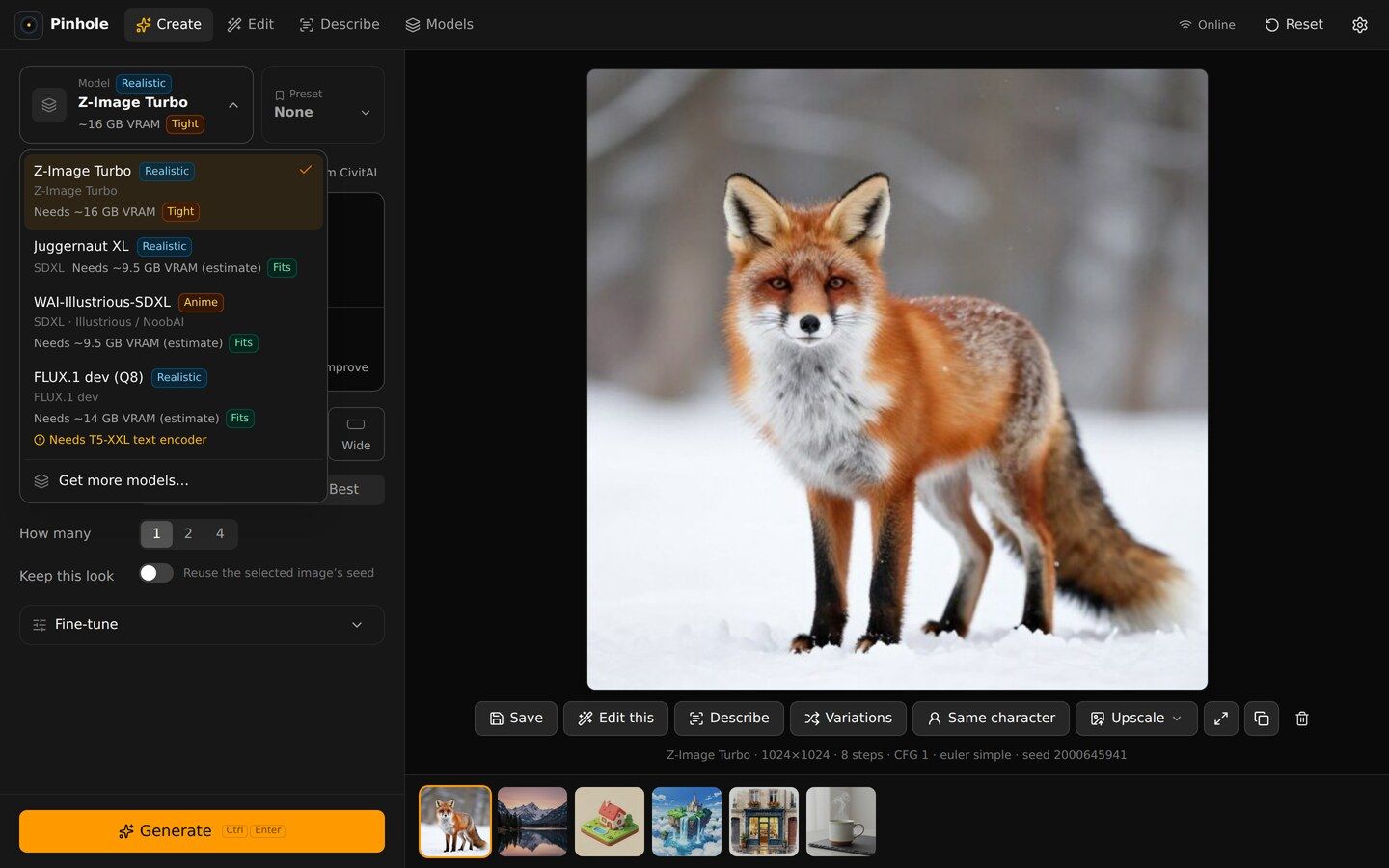
Task: Select the isometric house thumbnail
Action: (x=610, y=822)
